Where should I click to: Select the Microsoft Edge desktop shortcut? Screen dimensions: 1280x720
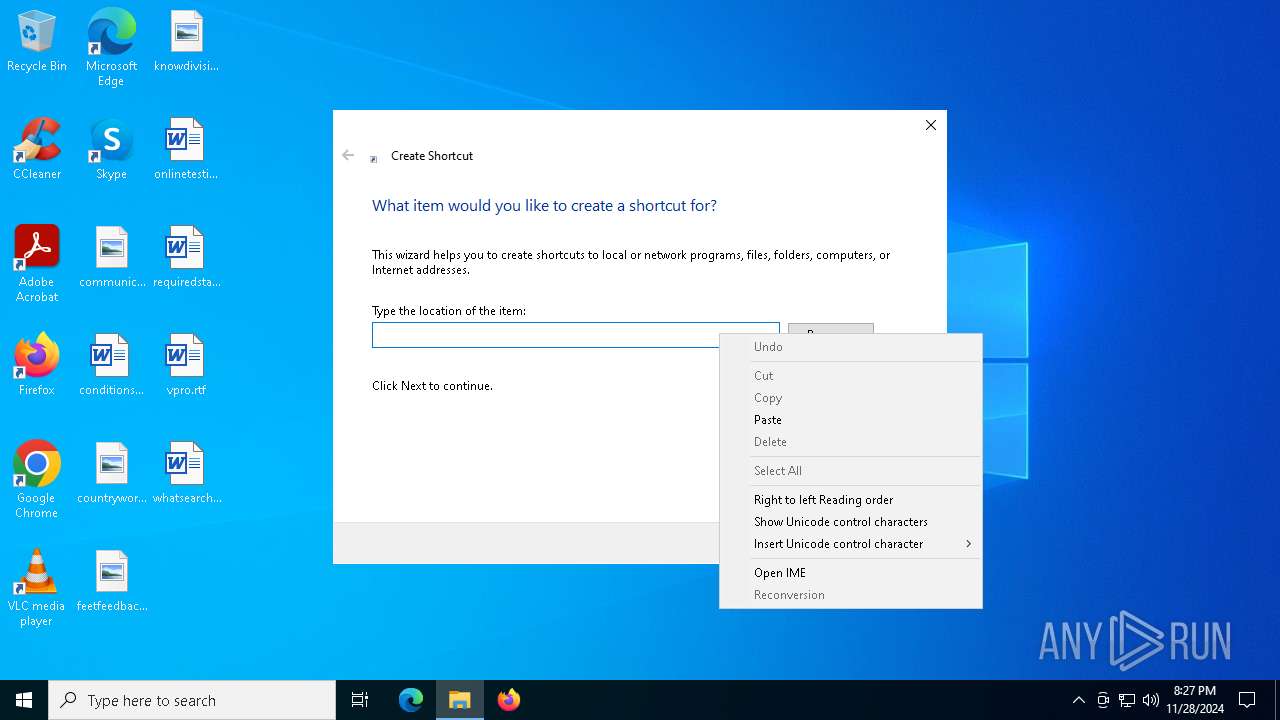(111, 48)
